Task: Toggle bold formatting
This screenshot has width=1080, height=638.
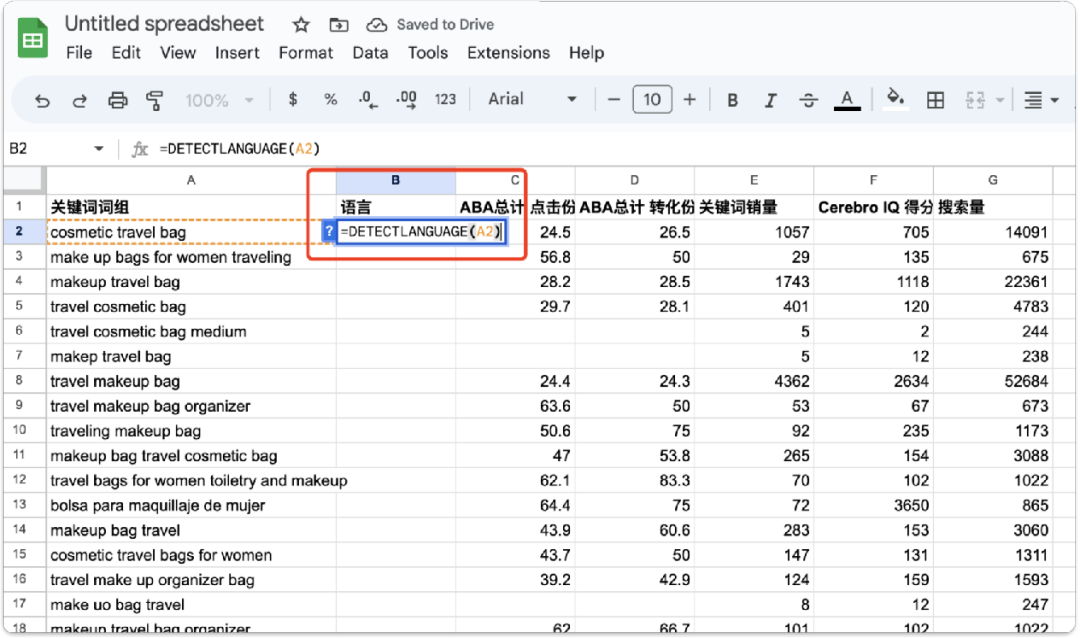Action: (x=733, y=100)
